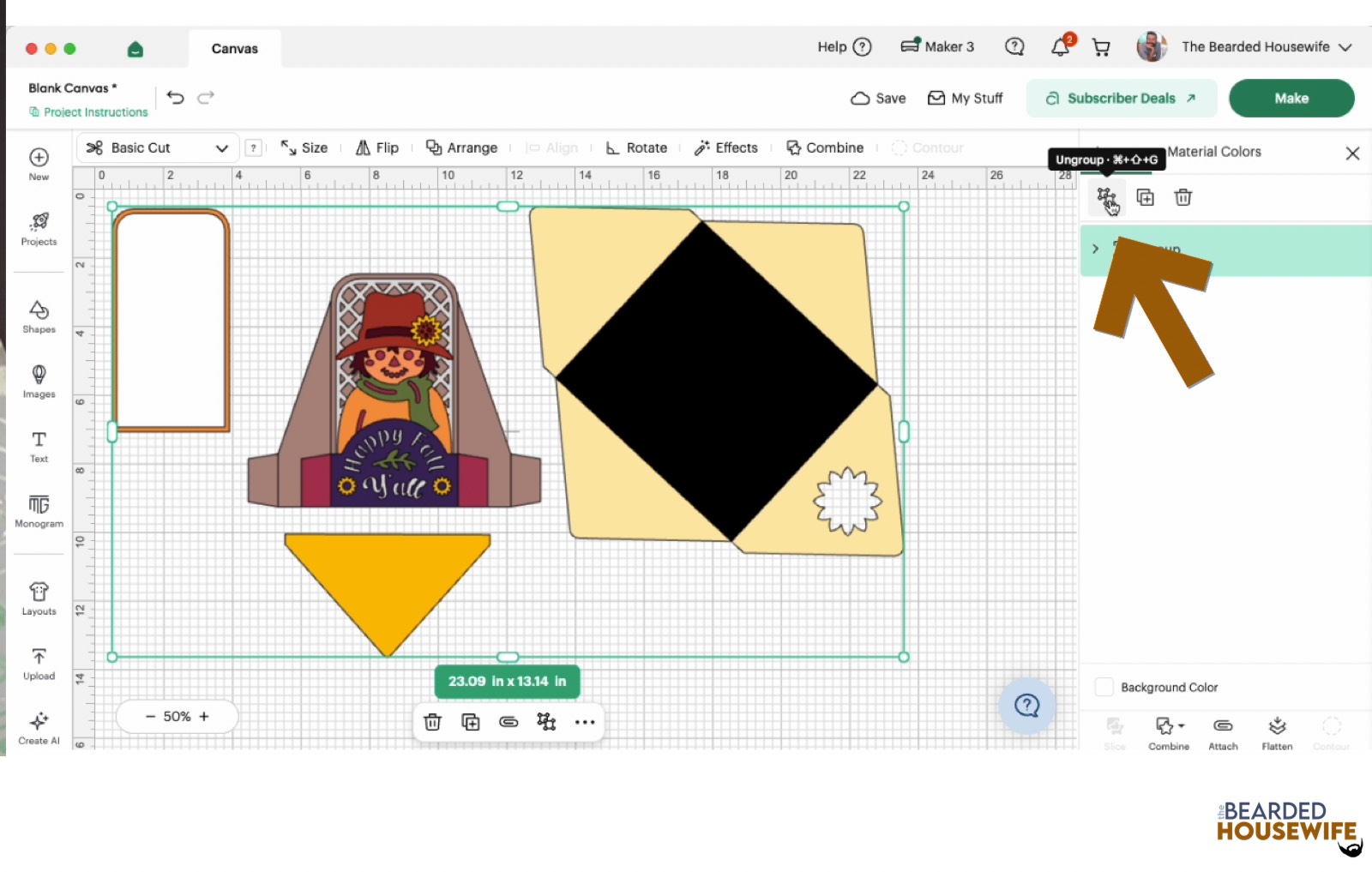This screenshot has width=1372, height=872.
Task: Open the Combine dropdown in bottom layers bar
Action: point(1169,733)
